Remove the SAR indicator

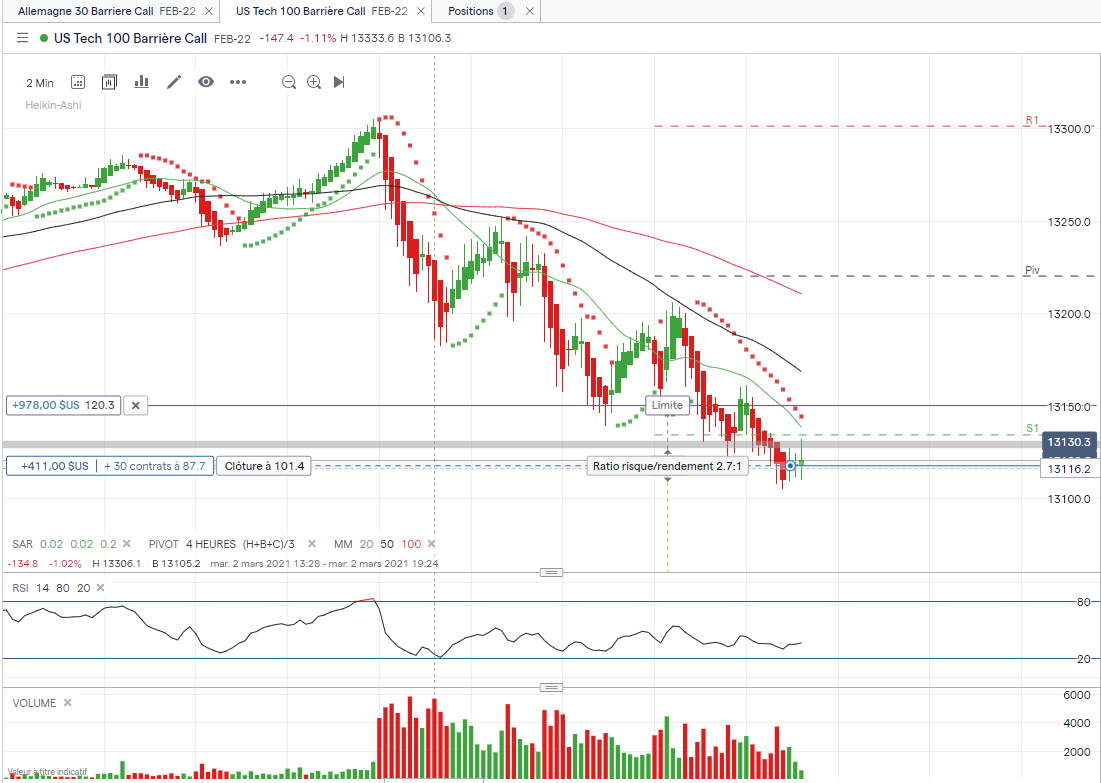pos(127,544)
